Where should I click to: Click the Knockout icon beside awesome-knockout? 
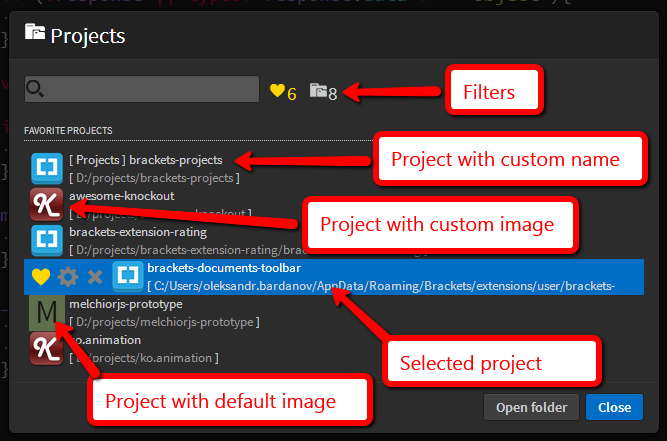pos(47,205)
